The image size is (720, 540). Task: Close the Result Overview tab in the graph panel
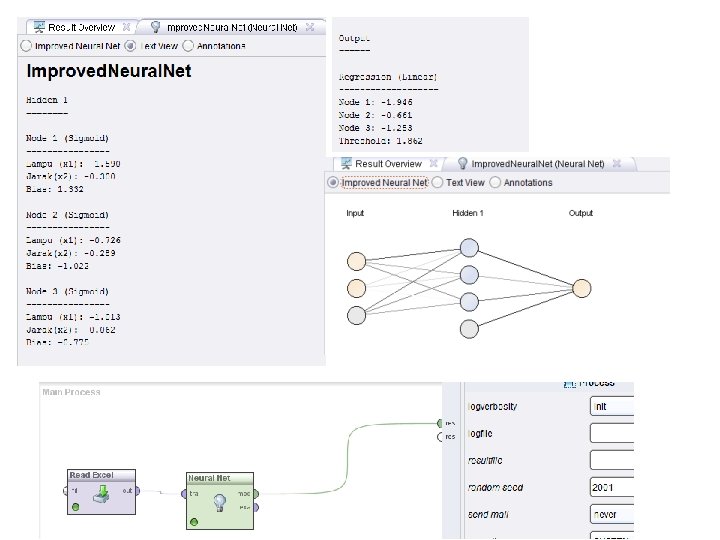coord(433,163)
